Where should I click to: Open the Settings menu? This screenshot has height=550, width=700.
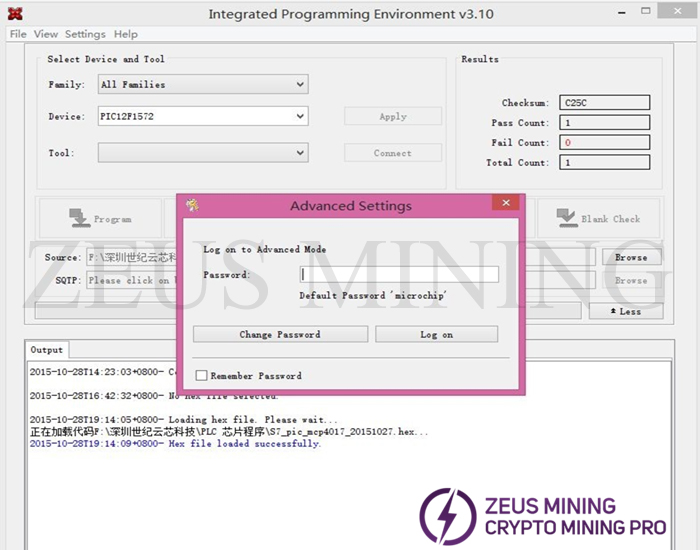click(85, 34)
